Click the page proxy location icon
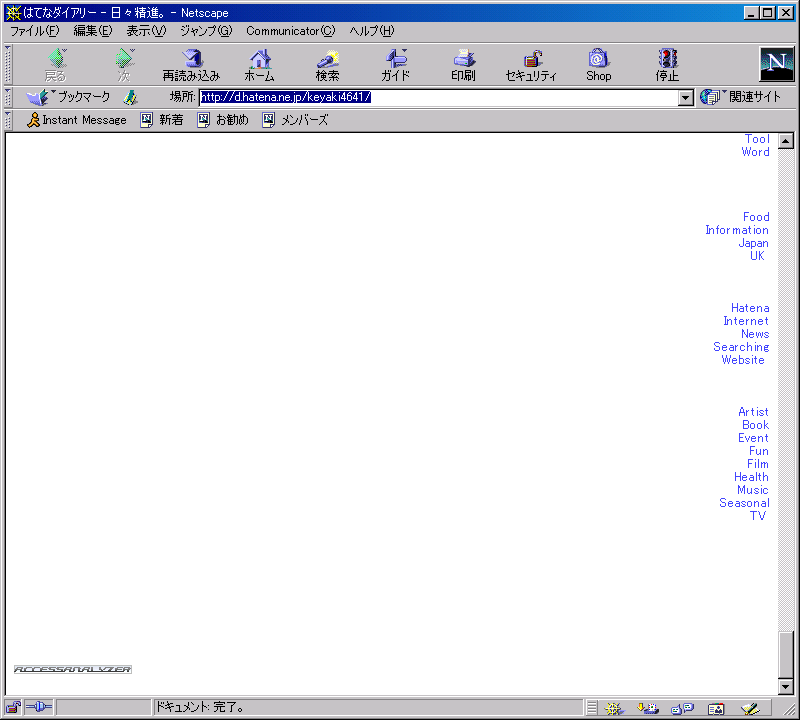 pyautogui.click(x=131, y=97)
